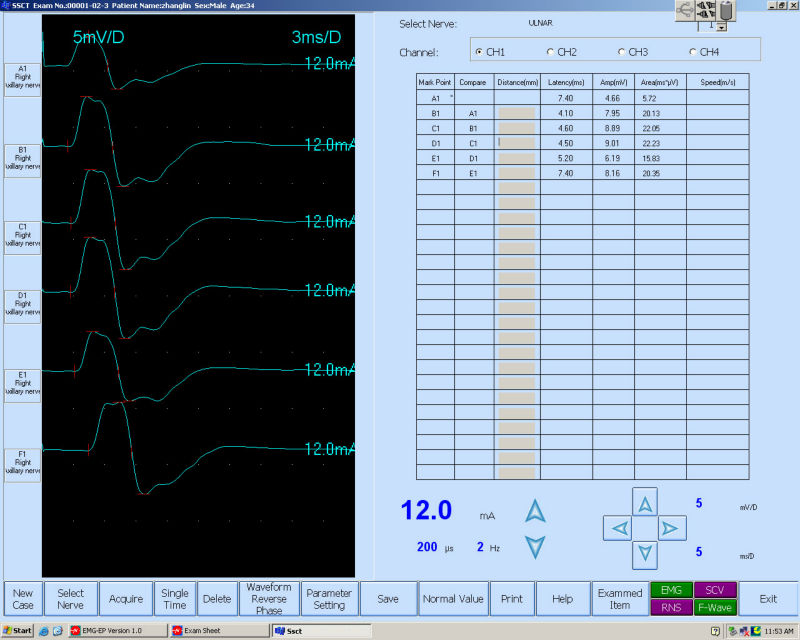The image size is (800, 640).
Task: Click the A1 latency value 7.40
Action: tap(565, 99)
